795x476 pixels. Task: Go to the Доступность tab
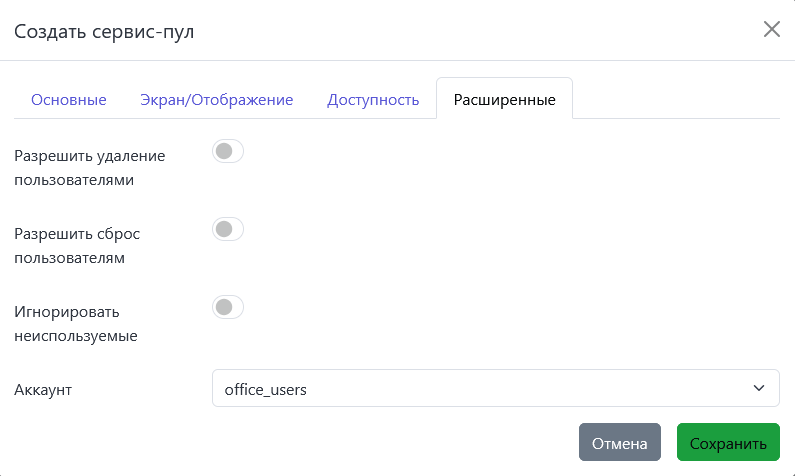[x=372, y=100]
